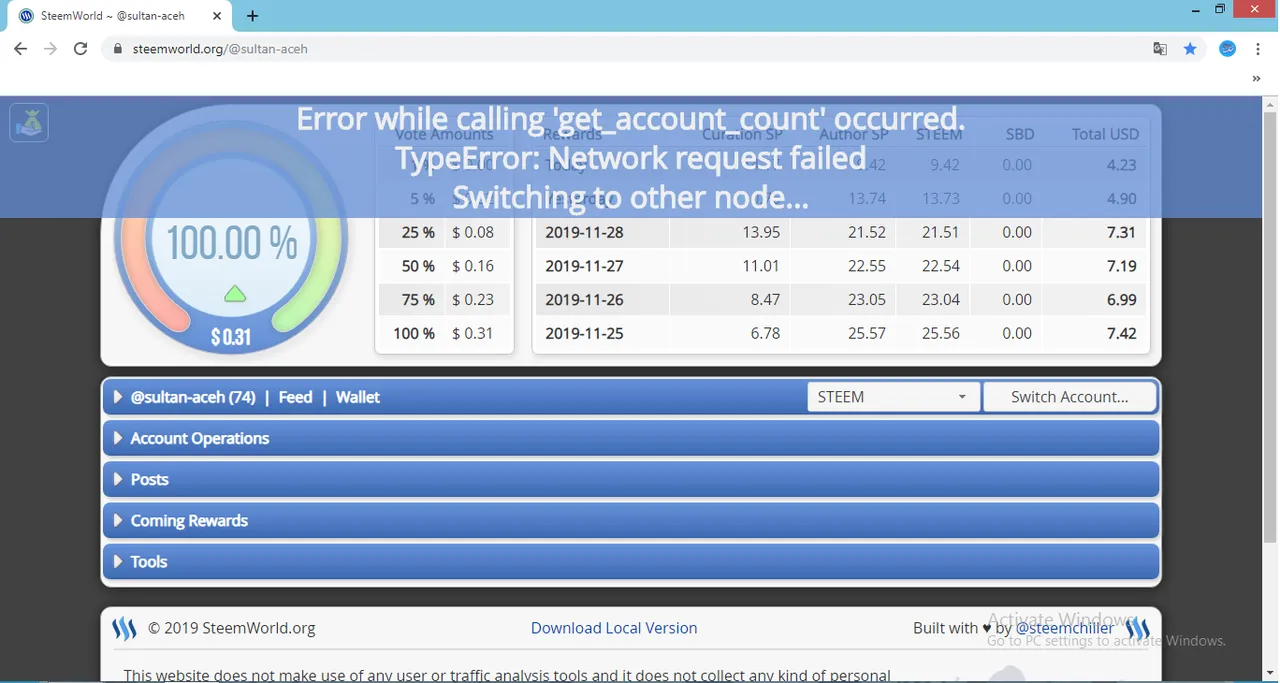Open the Wallet link
Screen dimensions: 1280x683
pyautogui.click(x=358, y=397)
